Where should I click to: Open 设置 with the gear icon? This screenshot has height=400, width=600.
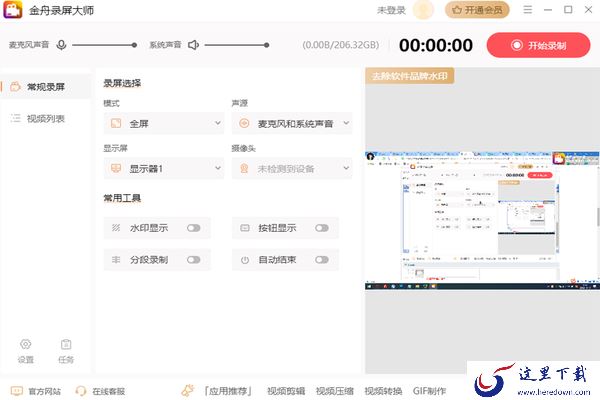coord(26,344)
